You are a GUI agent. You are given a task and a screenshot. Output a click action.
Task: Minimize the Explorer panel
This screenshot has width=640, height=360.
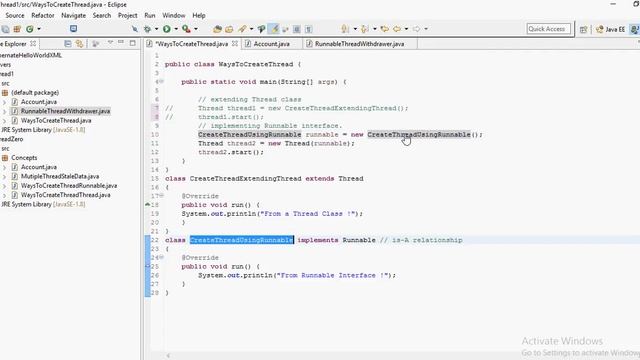[x=121, y=42]
